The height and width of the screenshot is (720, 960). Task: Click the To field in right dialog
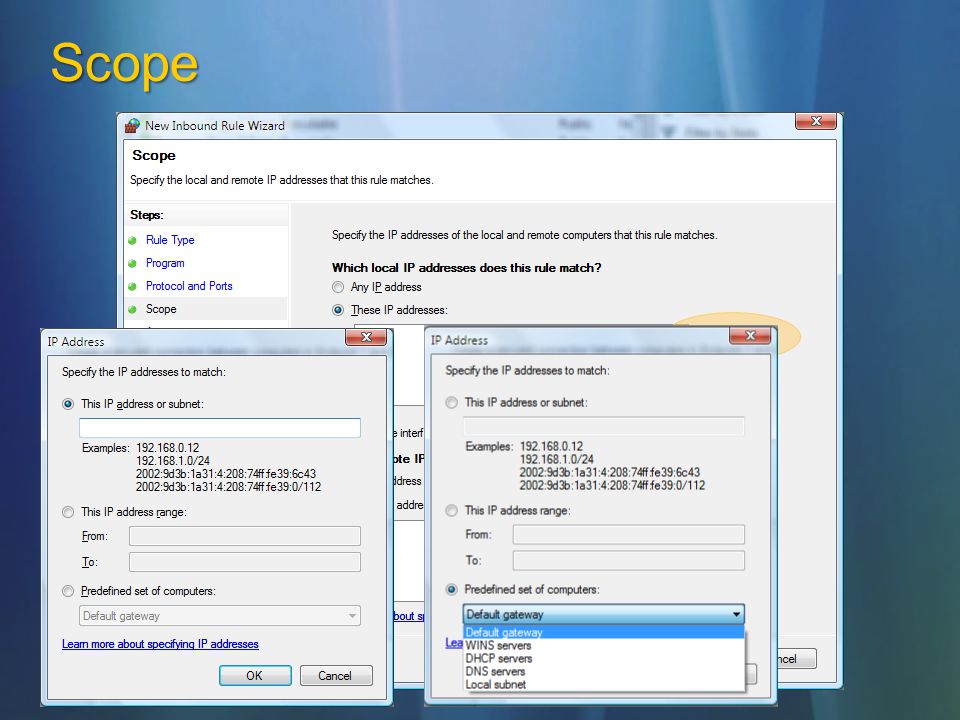629,560
